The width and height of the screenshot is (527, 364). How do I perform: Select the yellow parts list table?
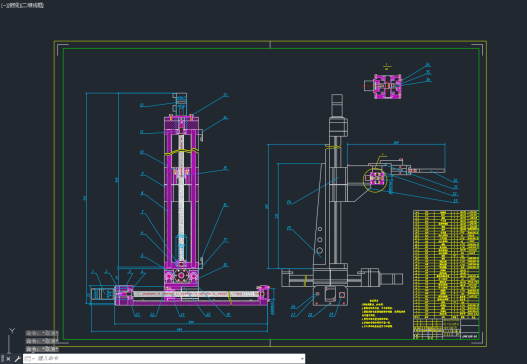[x=446, y=264]
